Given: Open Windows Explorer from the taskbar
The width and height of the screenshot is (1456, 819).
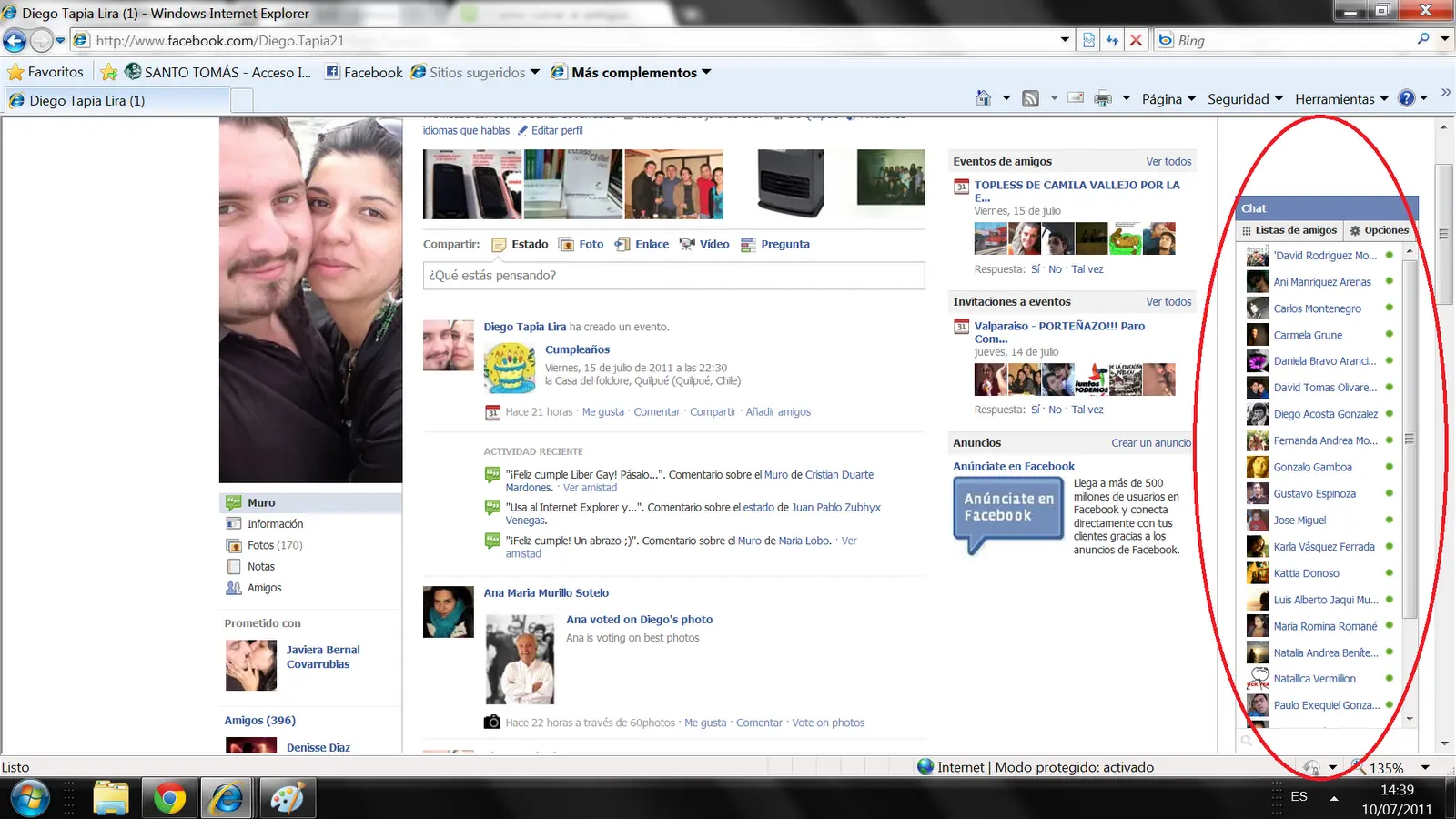Looking at the screenshot, I should [111, 799].
